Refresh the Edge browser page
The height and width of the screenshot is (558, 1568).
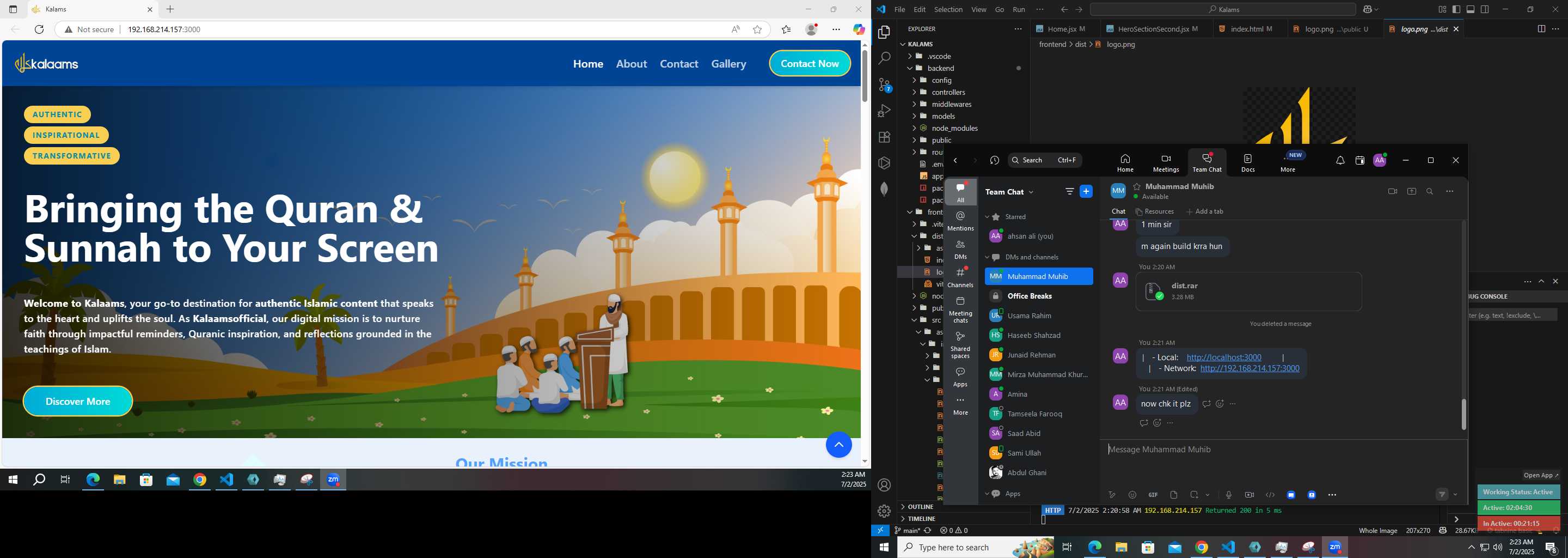coord(40,29)
